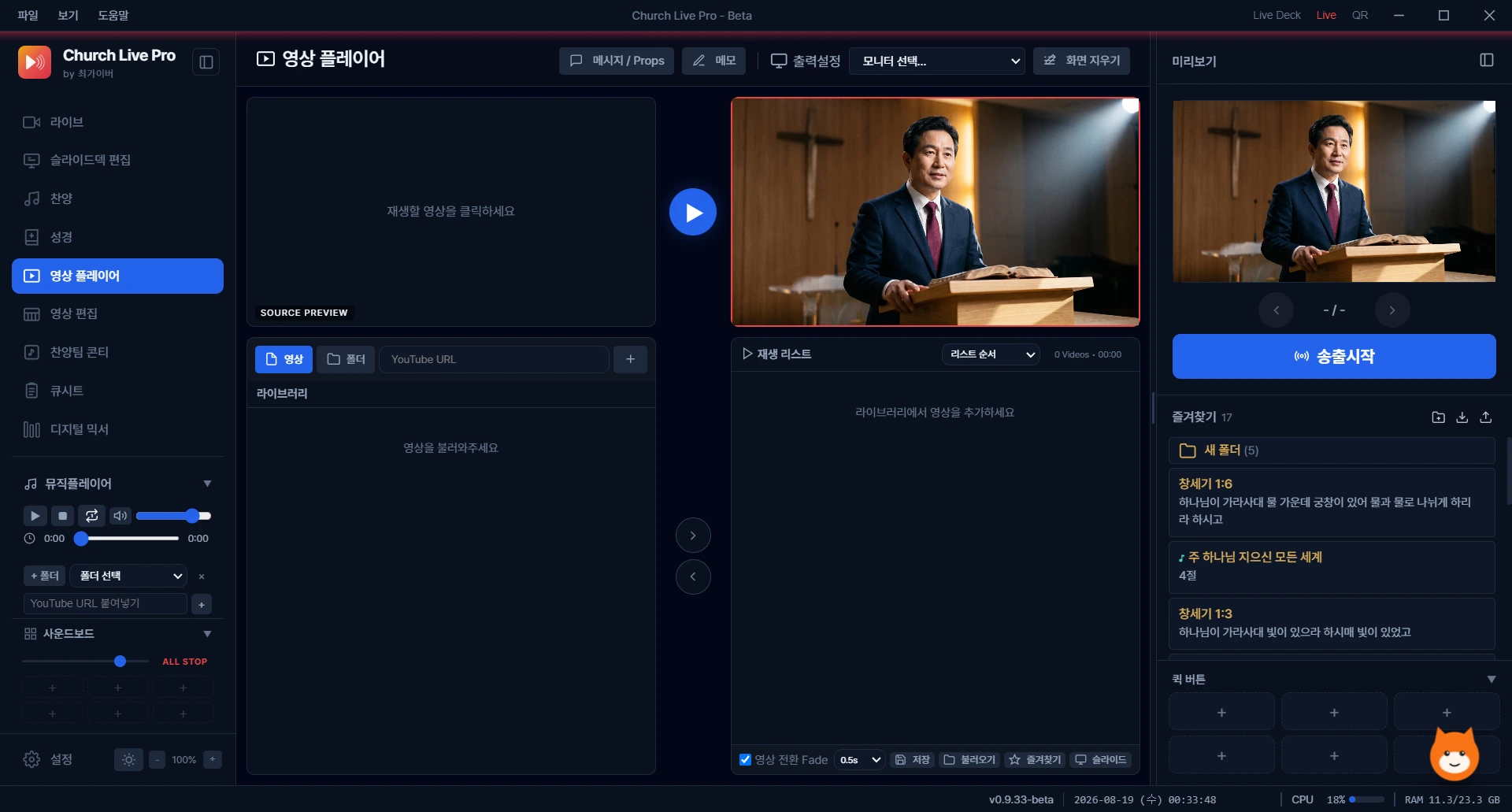Open the 모니터 선택 dropdown

point(937,61)
